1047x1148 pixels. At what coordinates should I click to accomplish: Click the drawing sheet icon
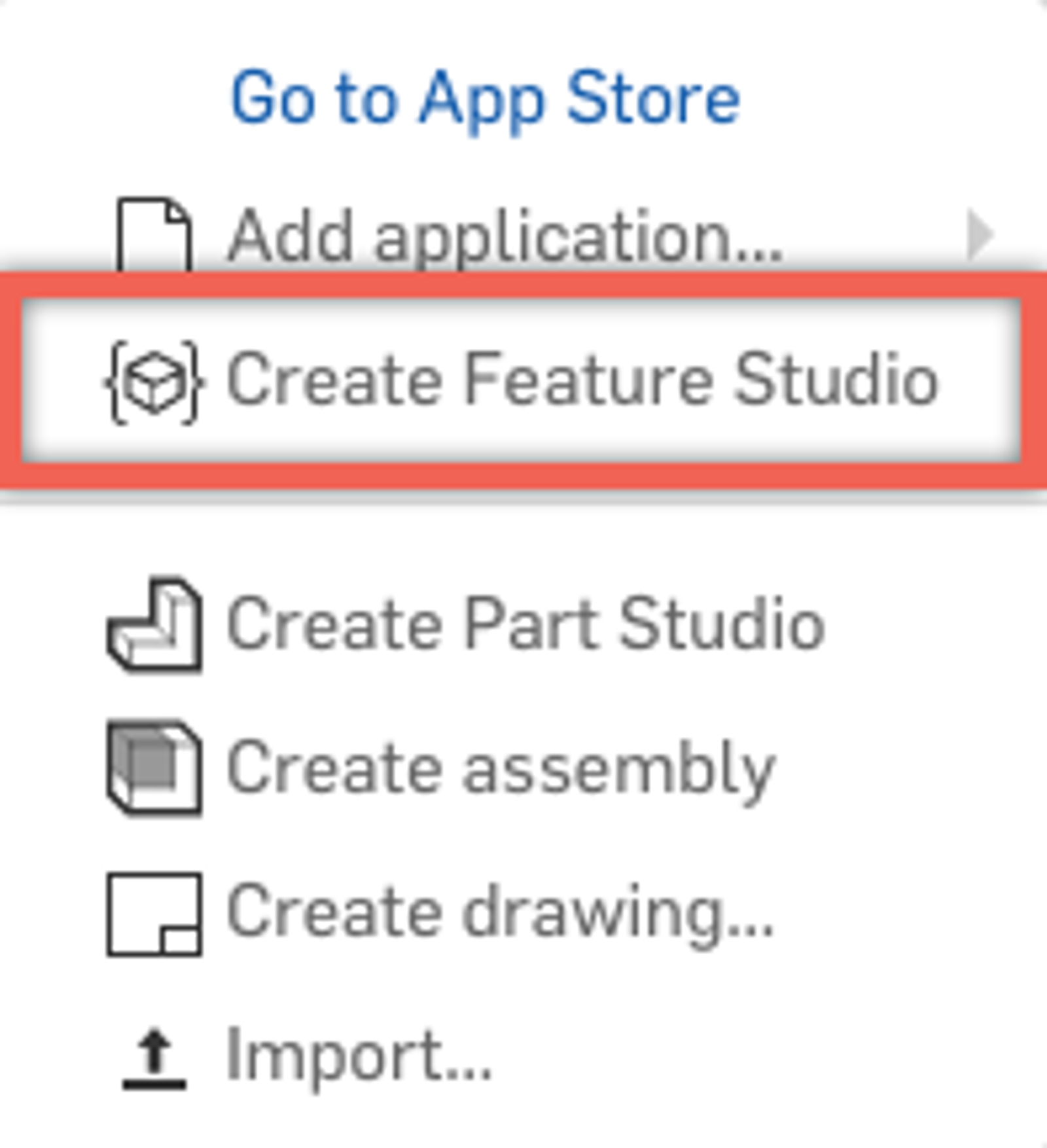point(154,914)
